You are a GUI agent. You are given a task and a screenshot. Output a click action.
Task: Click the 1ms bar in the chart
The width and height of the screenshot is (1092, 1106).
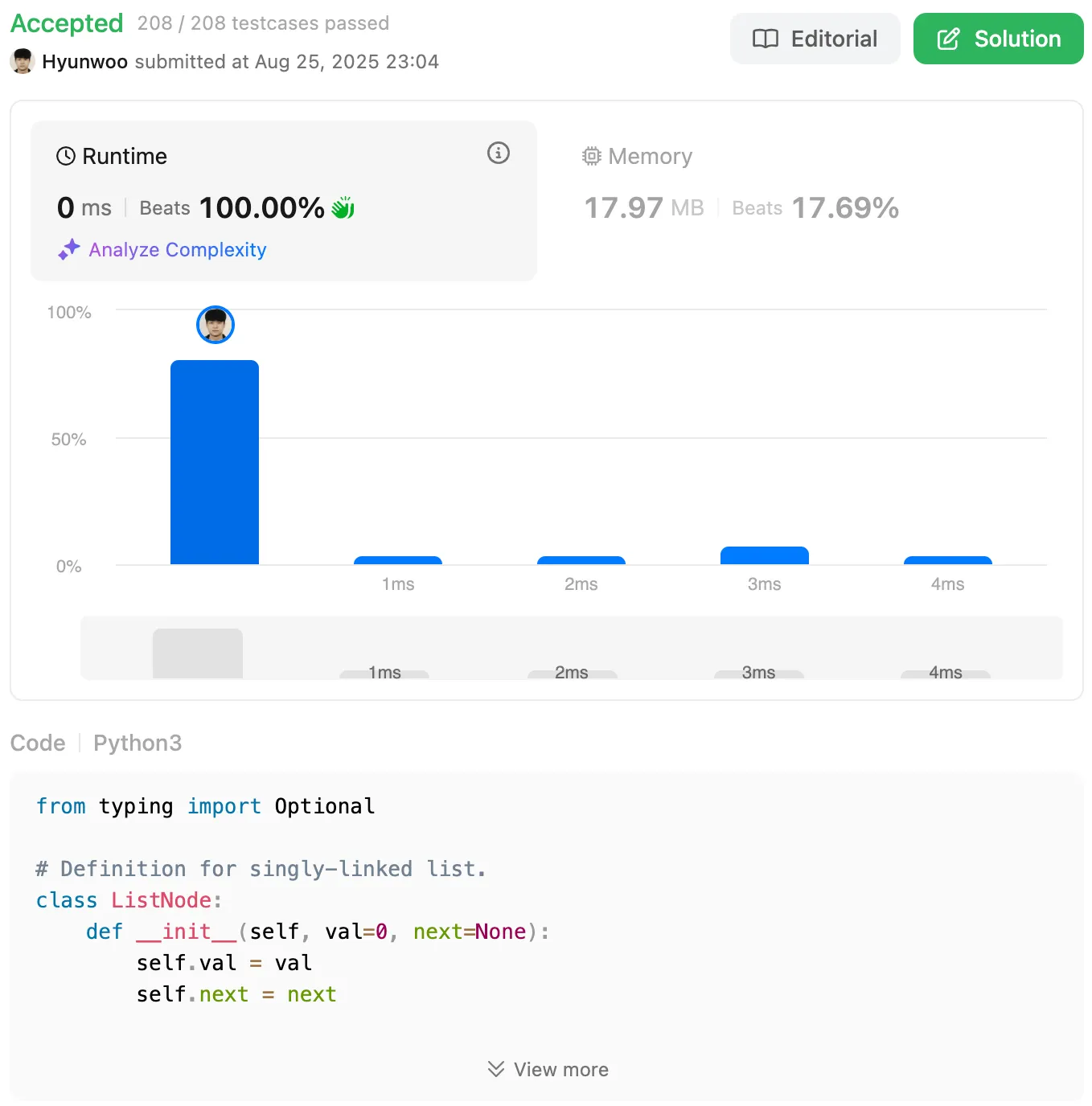pos(398,560)
